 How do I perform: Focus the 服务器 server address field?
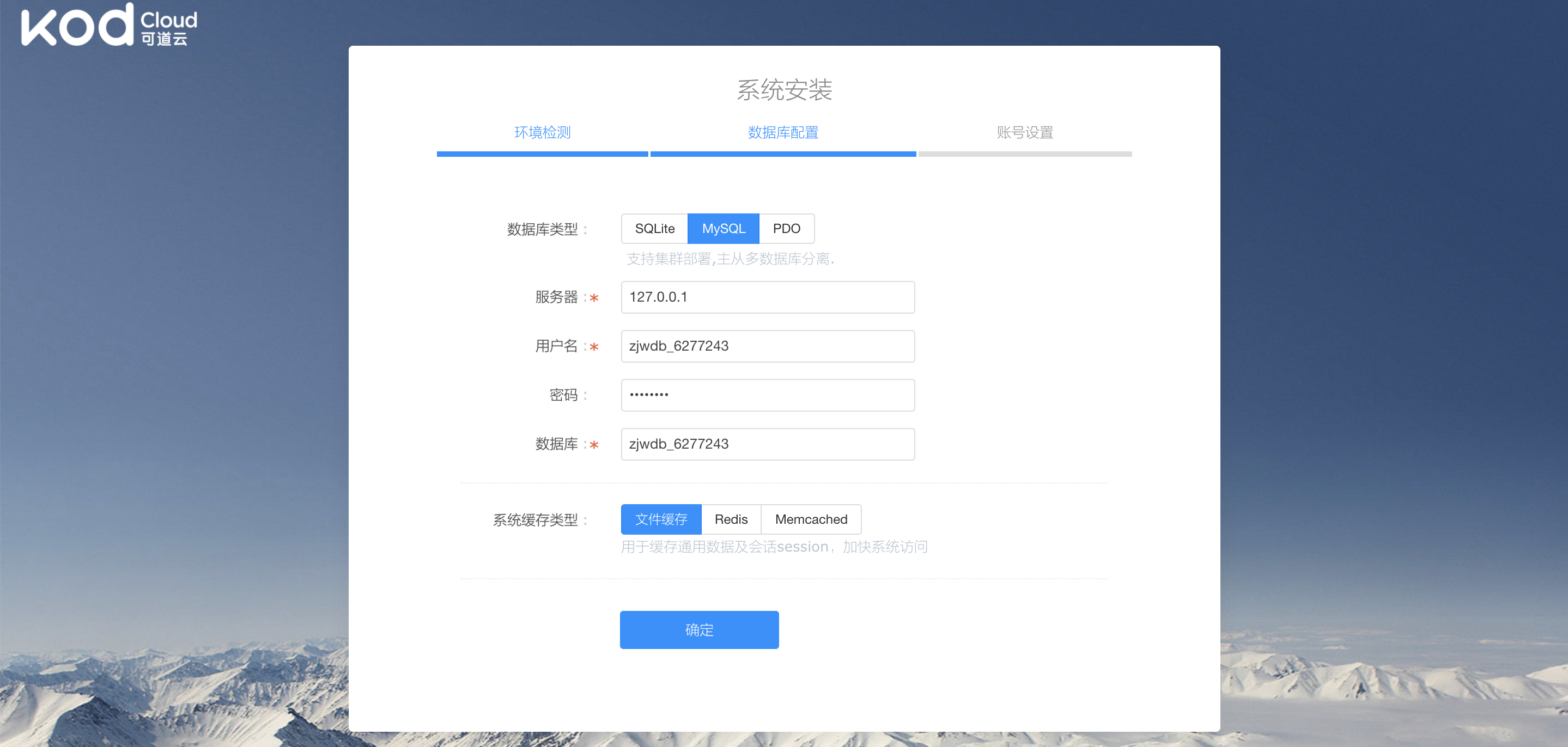(767, 297)
